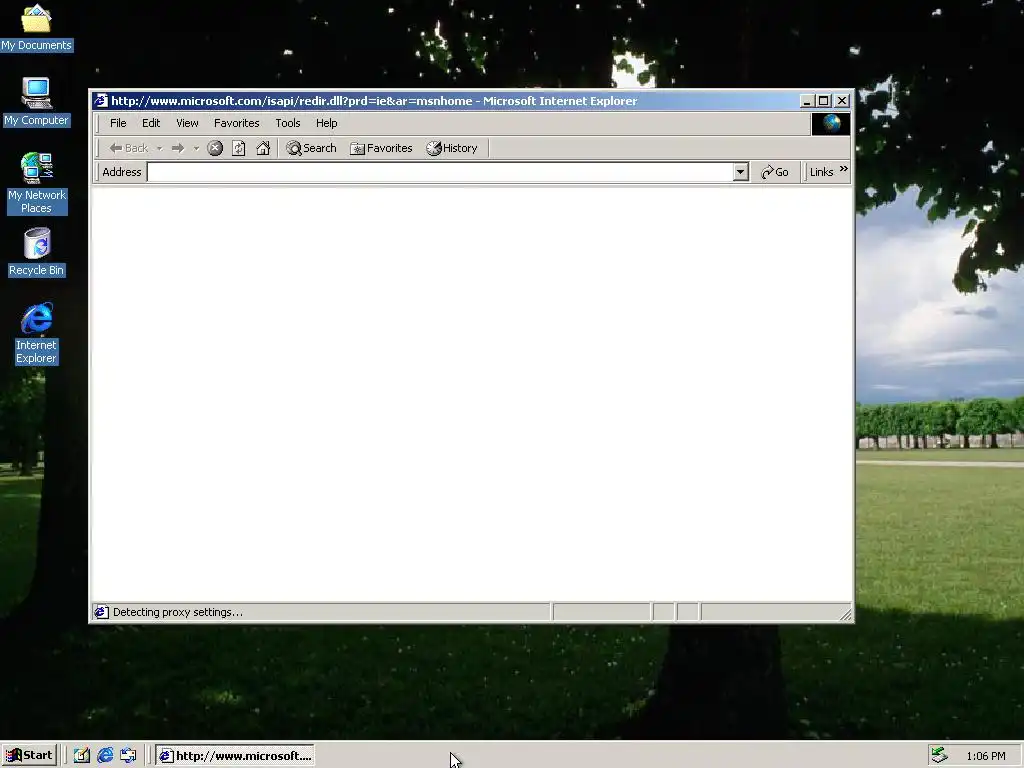Click the 'Detecting proxy settings...' status text
The image size is (1024, 768).
click(x=178, y=612)
